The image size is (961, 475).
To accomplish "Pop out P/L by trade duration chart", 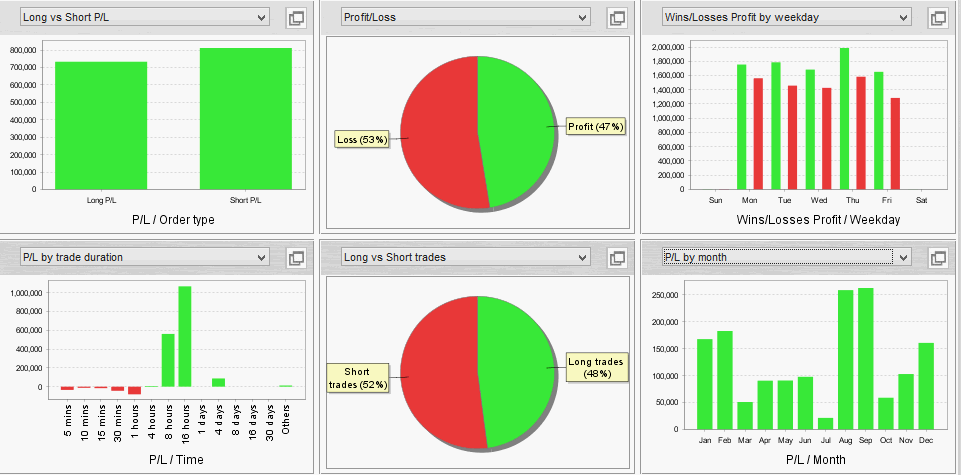I will click(x=297, y=258).
